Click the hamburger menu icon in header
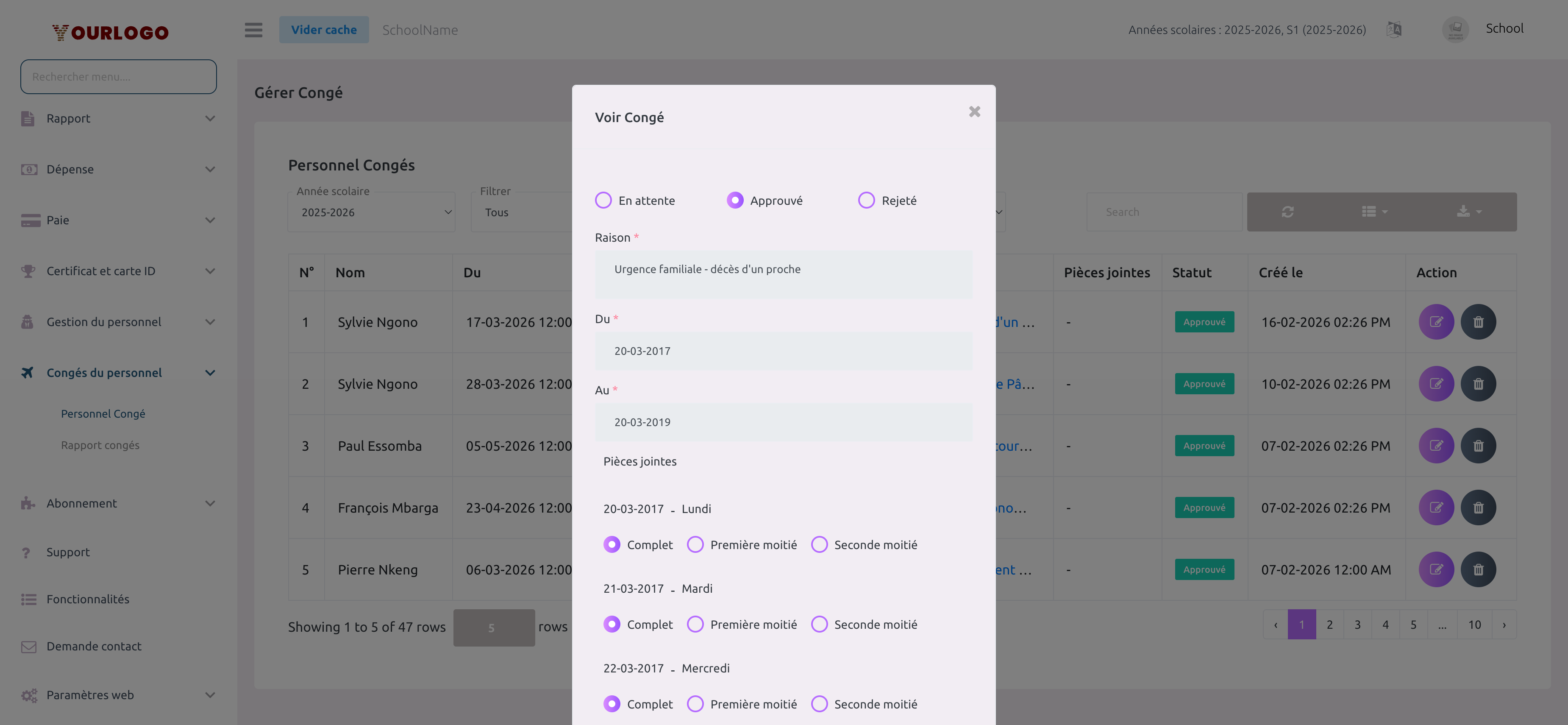 point(253,30)
